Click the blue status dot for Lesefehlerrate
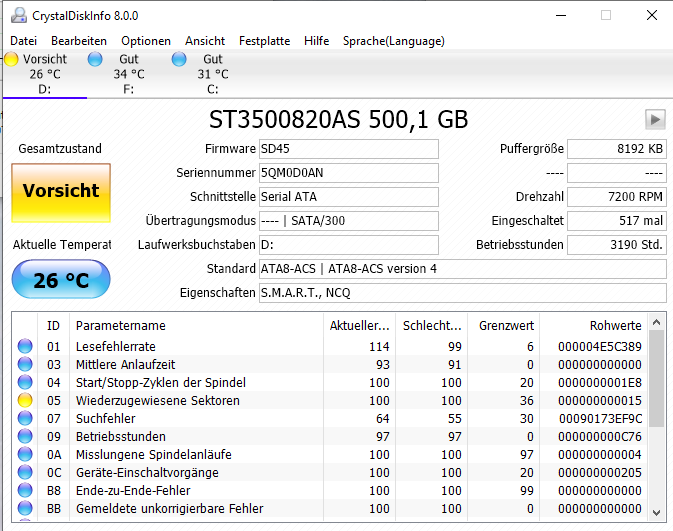This screenshot has width=673, height=531. (25, 346)
